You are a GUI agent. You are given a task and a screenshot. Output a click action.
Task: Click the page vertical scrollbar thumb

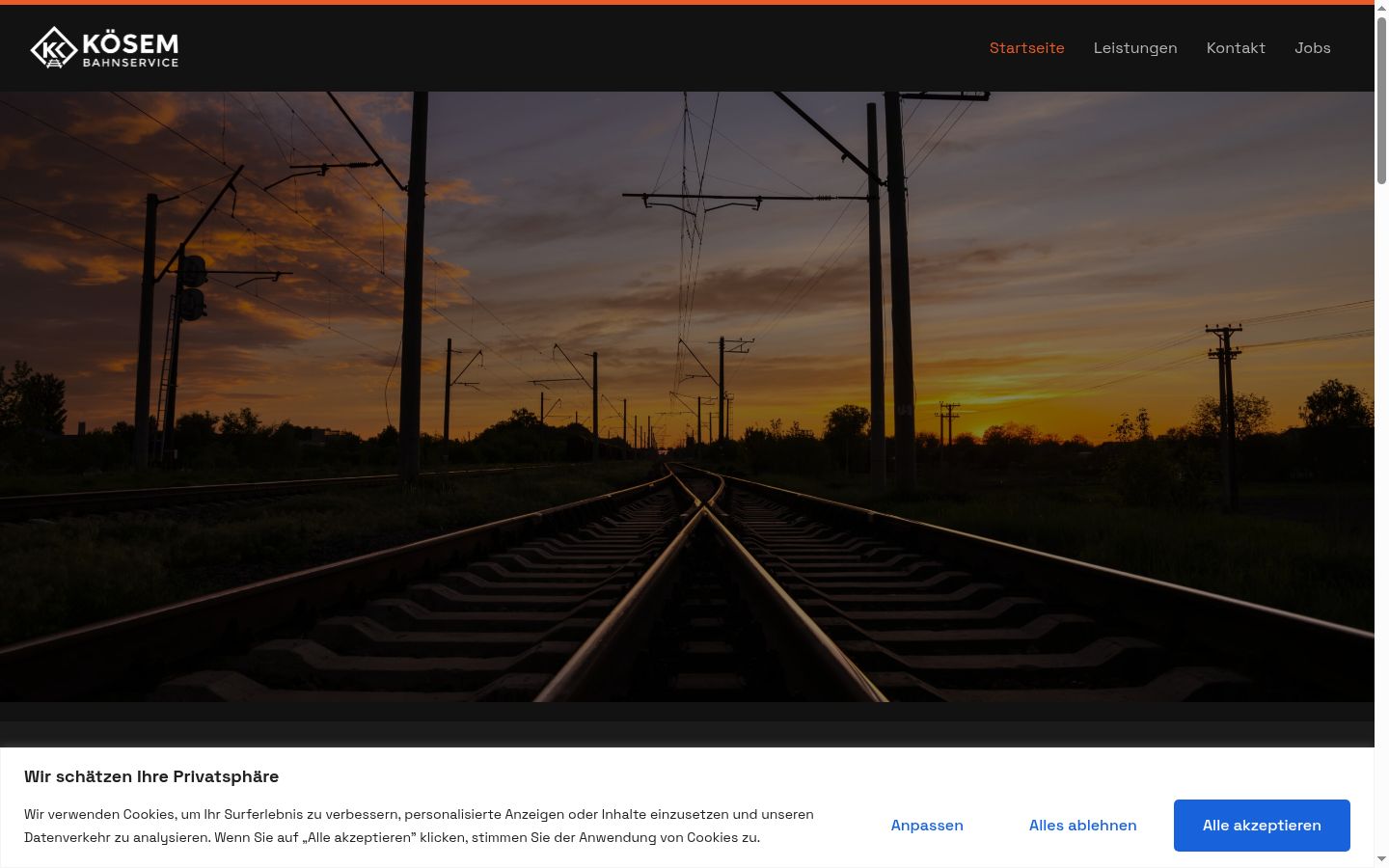pyautogui.click(x=1381, y=100)
